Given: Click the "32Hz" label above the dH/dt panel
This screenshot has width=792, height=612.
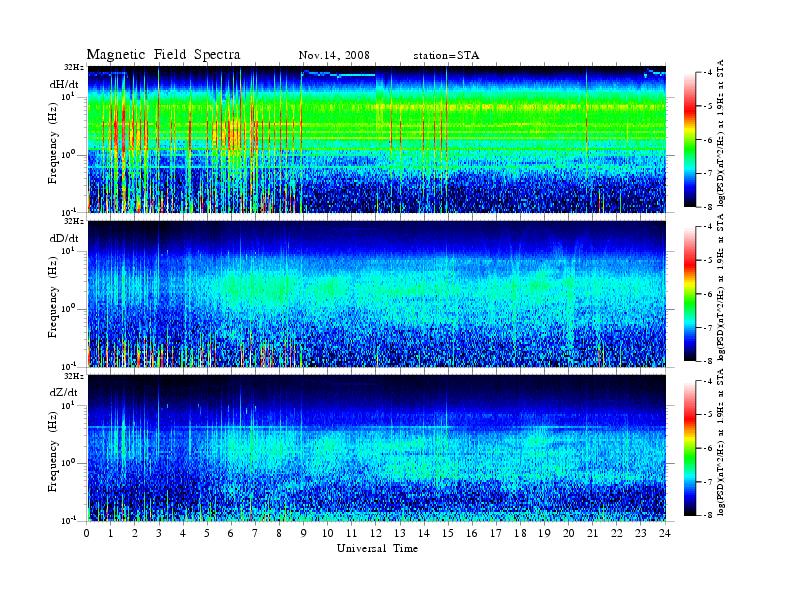Looking at the screenshot, I should (x=73, y=67).
